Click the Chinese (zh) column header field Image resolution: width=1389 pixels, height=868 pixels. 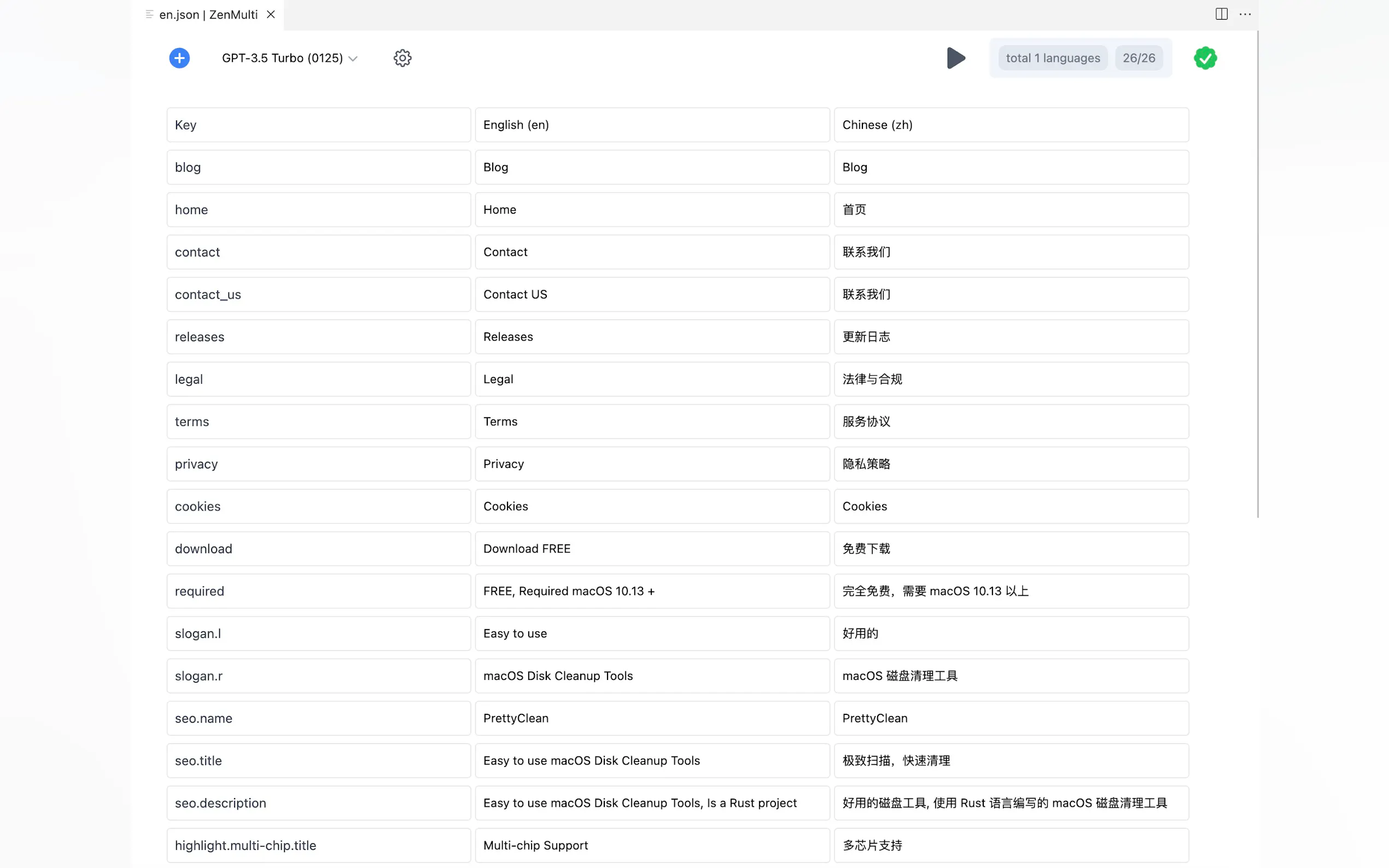point(1011,125)
